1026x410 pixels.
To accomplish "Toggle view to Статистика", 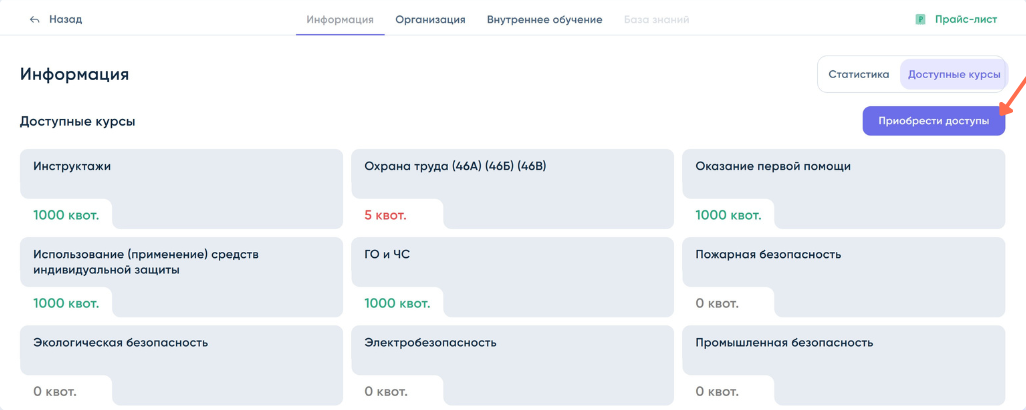I will 858,74.
